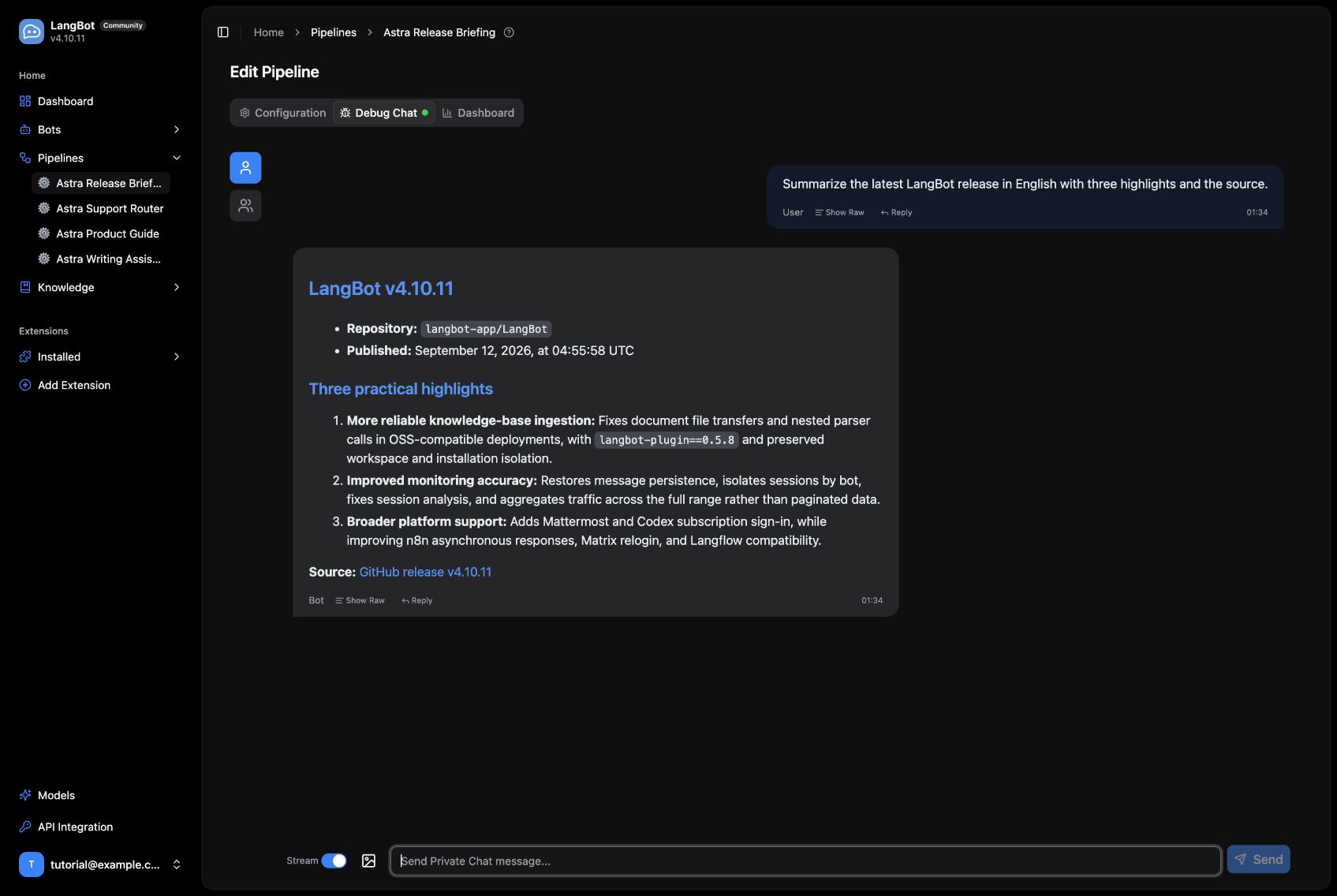
Task: Open Astra Support Router pipeline
Action: [x=101, y=208]
